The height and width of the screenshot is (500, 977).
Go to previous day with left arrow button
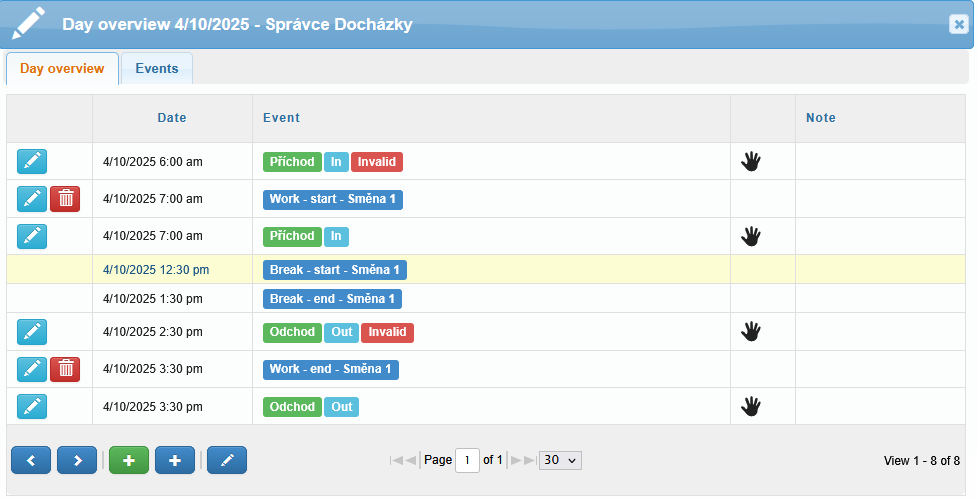pyautogui.click(x=31, y=460)
